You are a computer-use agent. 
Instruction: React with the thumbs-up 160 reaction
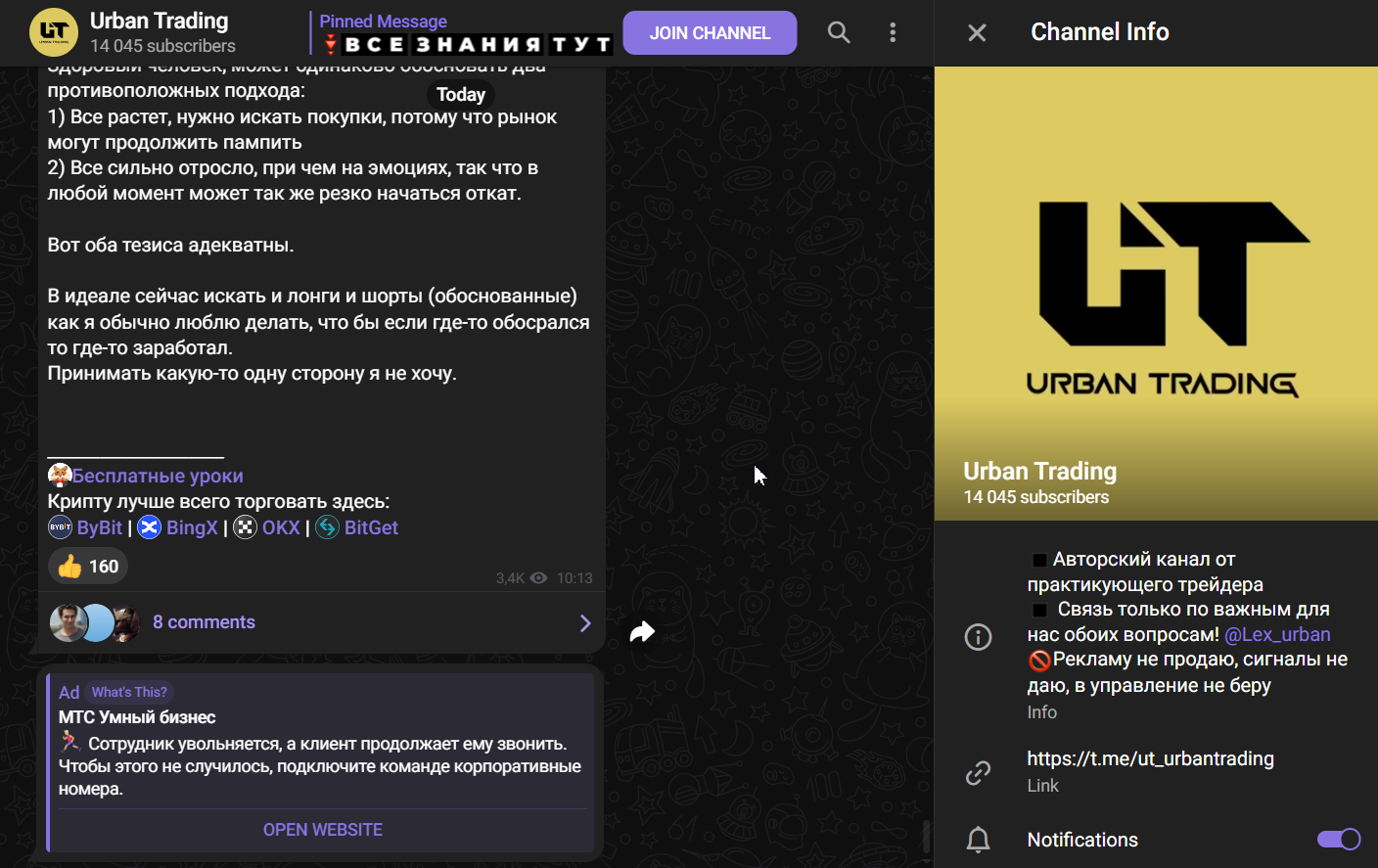88,566
